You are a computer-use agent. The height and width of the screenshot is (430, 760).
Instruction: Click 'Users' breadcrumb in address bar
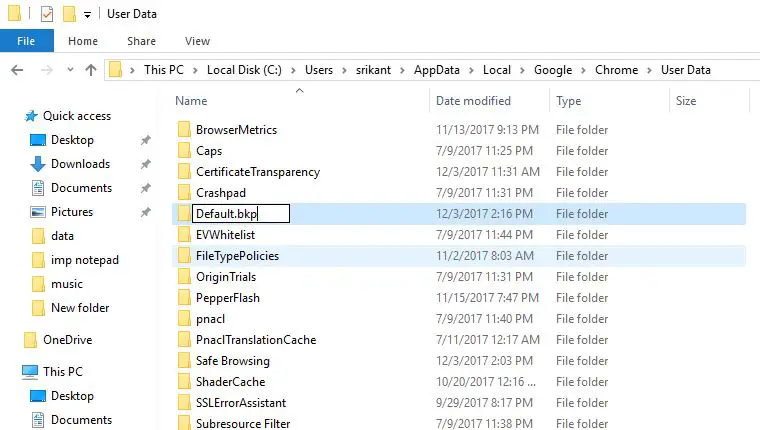[x=319, y=70]
